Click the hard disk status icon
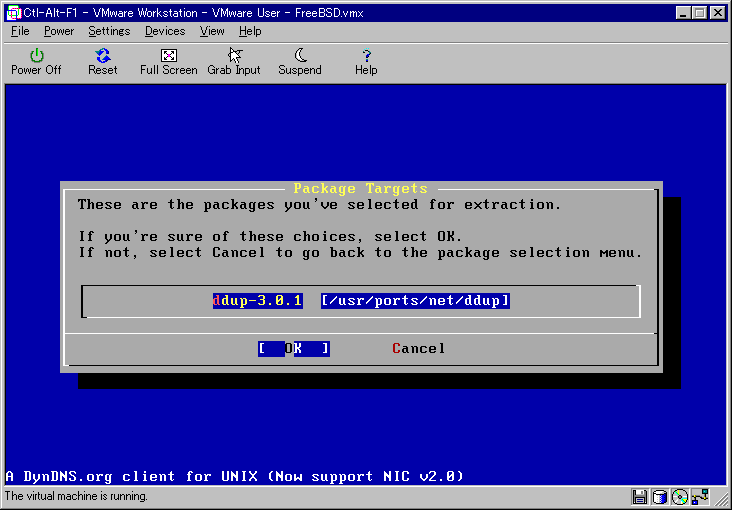Viewport: 732px width, 510px height. pyautogui.click(x=660, y=497)
